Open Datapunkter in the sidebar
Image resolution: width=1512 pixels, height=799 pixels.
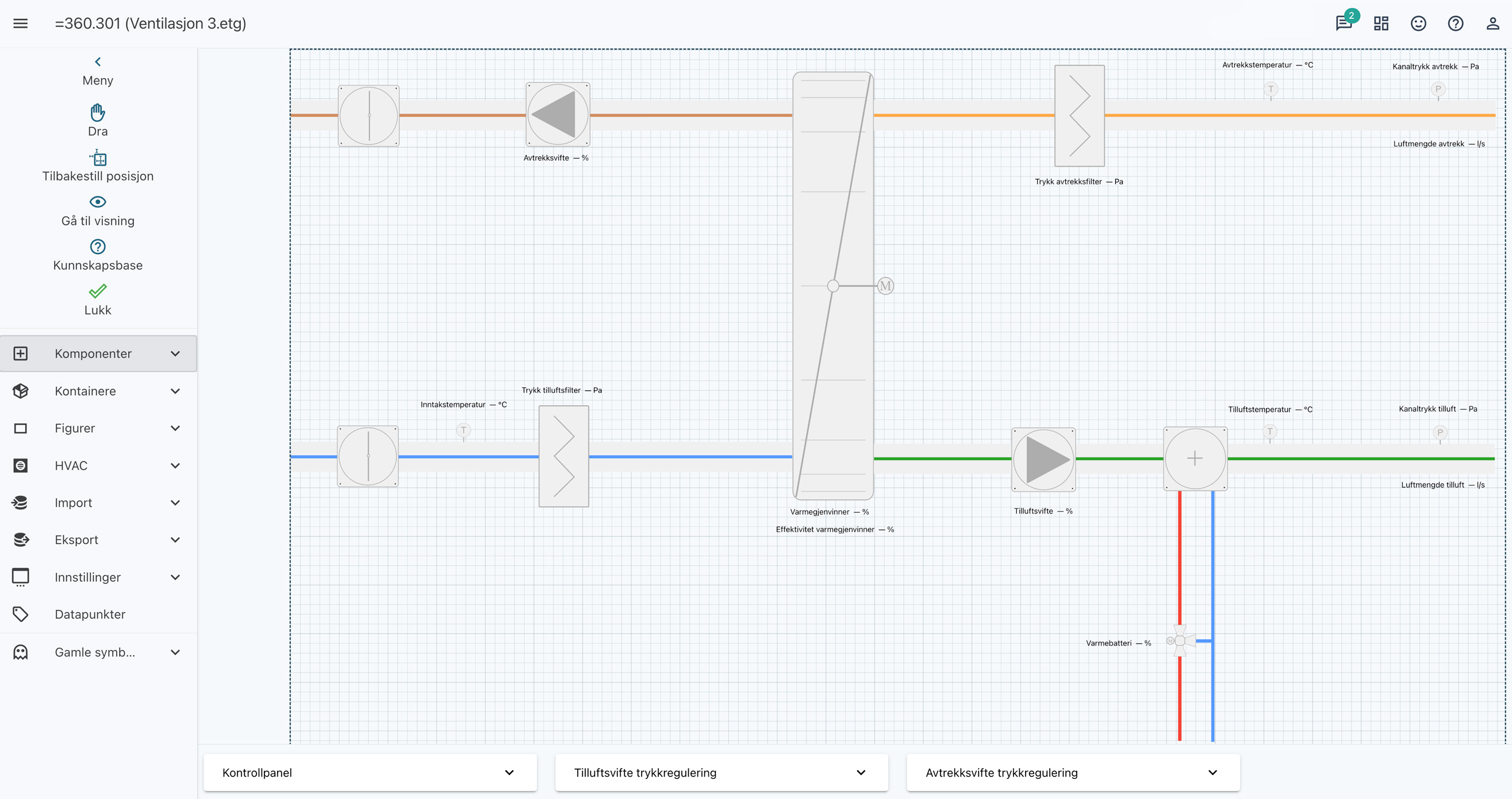click(90, 614)
